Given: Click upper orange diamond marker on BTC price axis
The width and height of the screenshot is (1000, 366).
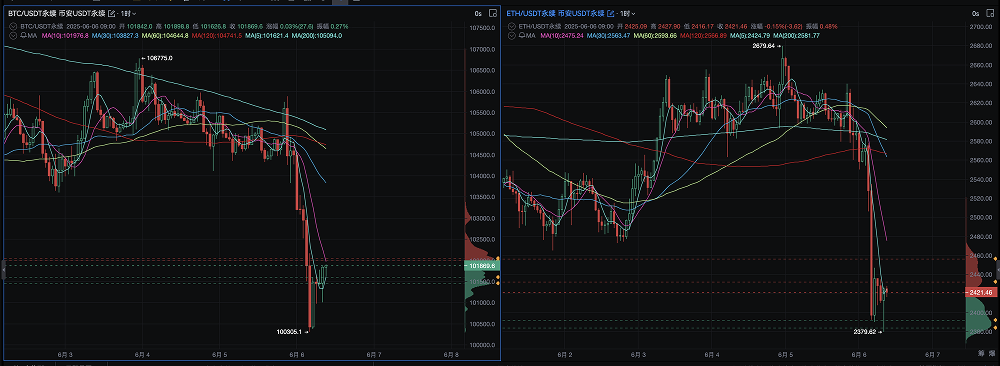Looking at the screenshot, I should tap(498, 258).
